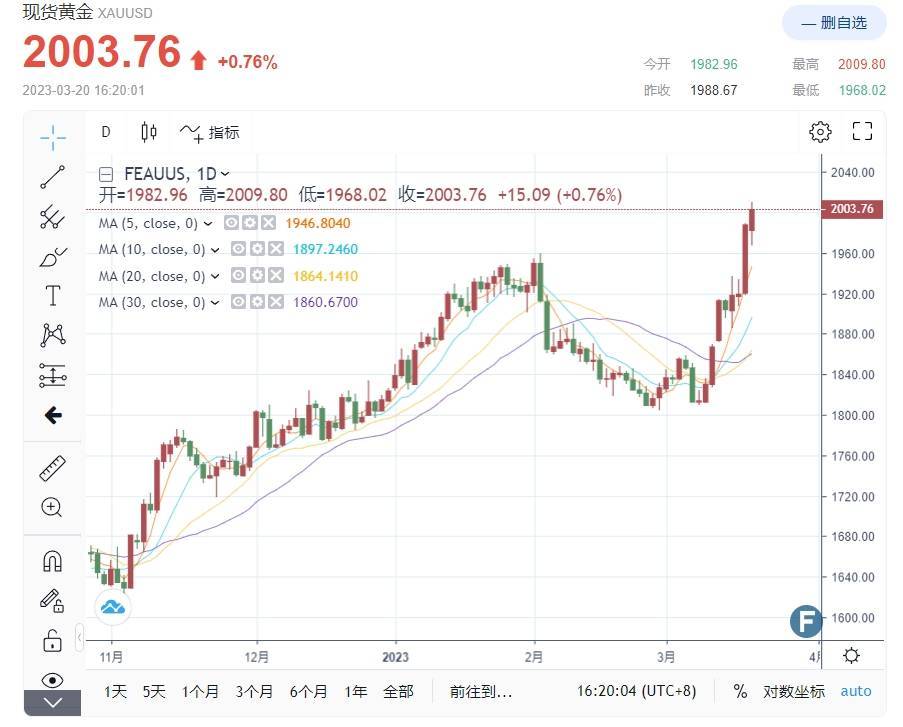Image resolution: width=903 pixels, height=727 pixels.
Task: Select the crosshair cursor tool
Action: pos(52,136)
